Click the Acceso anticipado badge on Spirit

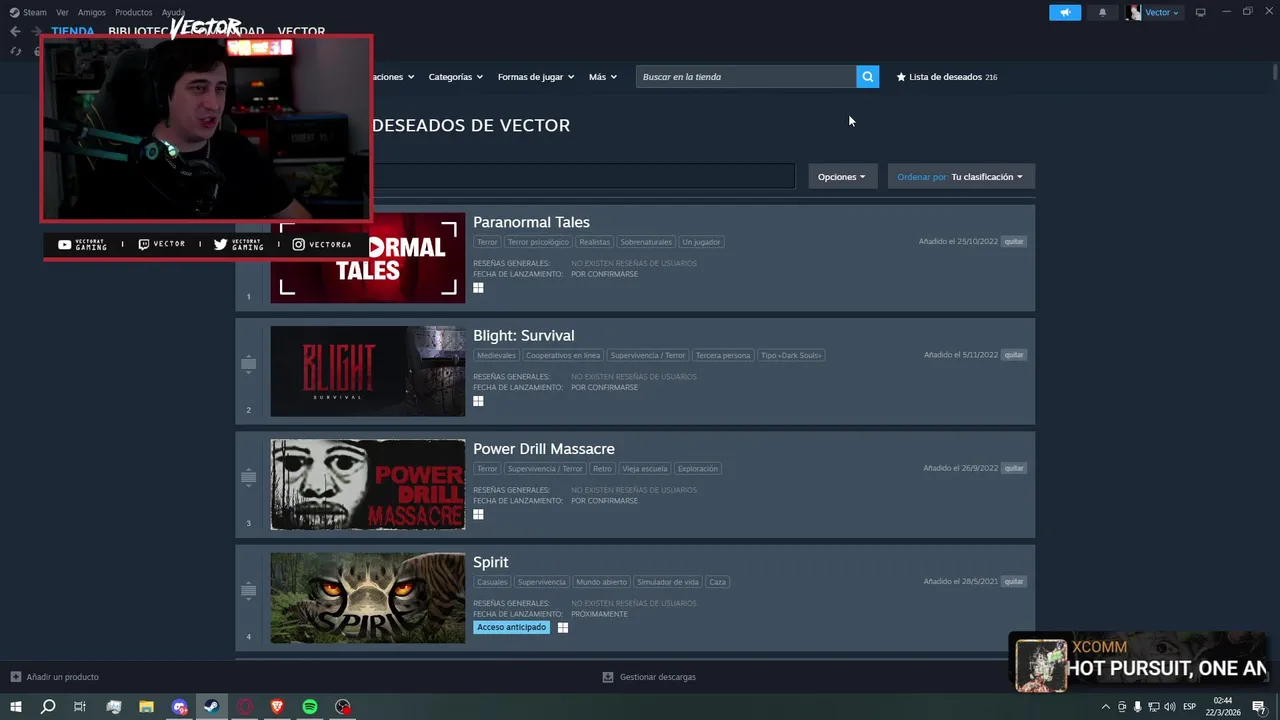pos(512,627)
